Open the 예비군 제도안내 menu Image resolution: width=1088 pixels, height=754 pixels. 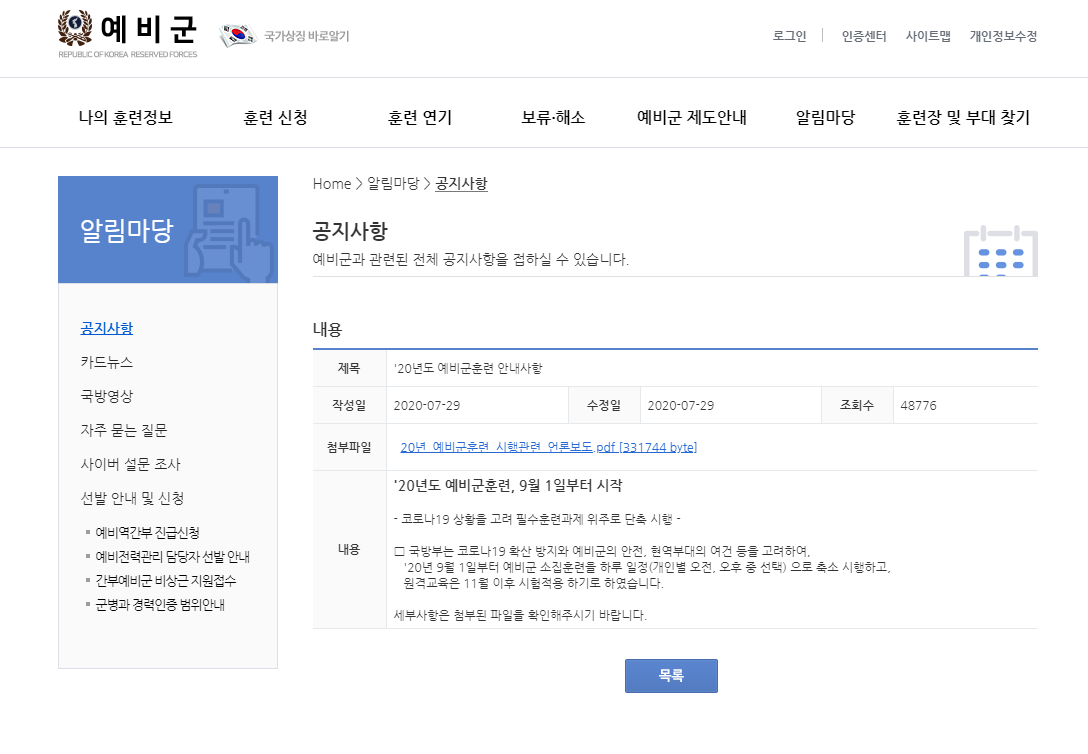[692, 117]
